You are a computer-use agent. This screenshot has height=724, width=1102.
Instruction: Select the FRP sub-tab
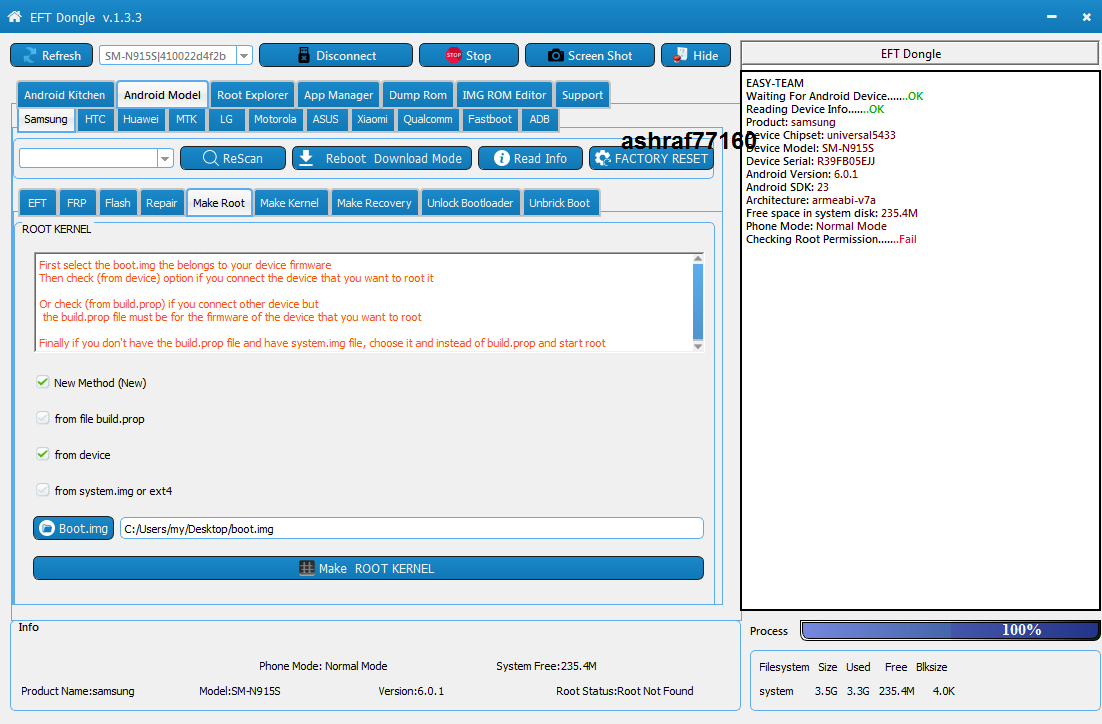77,202
